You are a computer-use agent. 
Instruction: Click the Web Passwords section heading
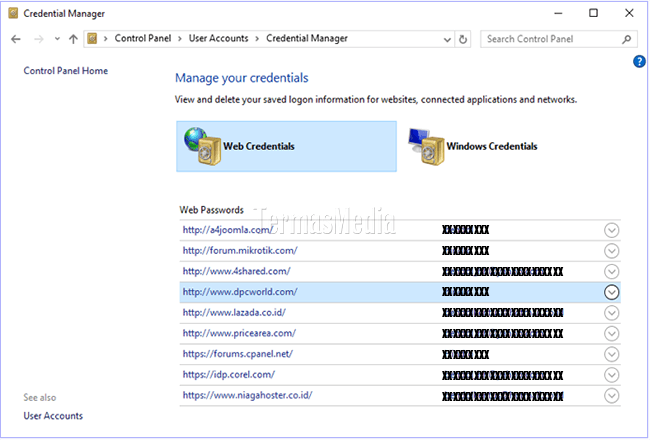(211, 210)
